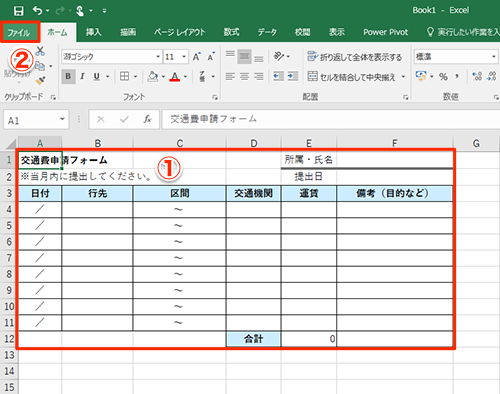Click the Align Left icon
Image resolution: width=500 pixels, height=394 pixels.
[230, 77]
